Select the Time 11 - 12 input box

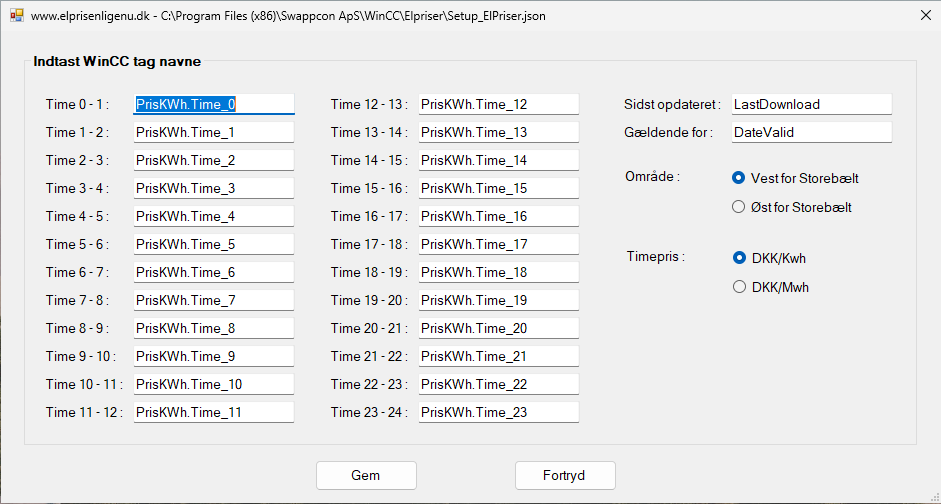pos(213,412)
